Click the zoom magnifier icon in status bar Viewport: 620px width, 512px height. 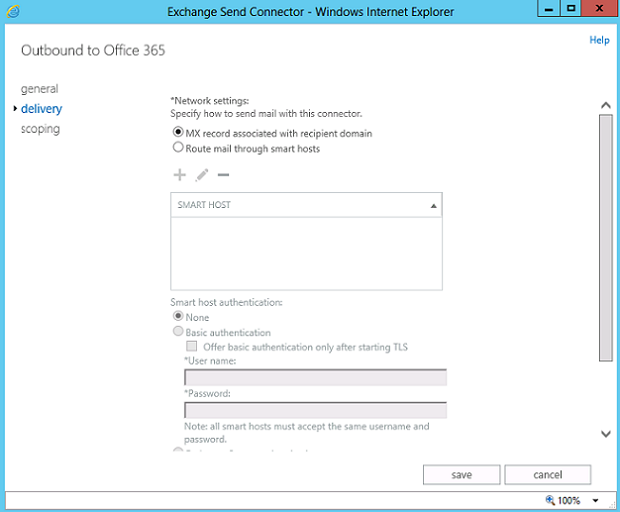click(550, 500)
